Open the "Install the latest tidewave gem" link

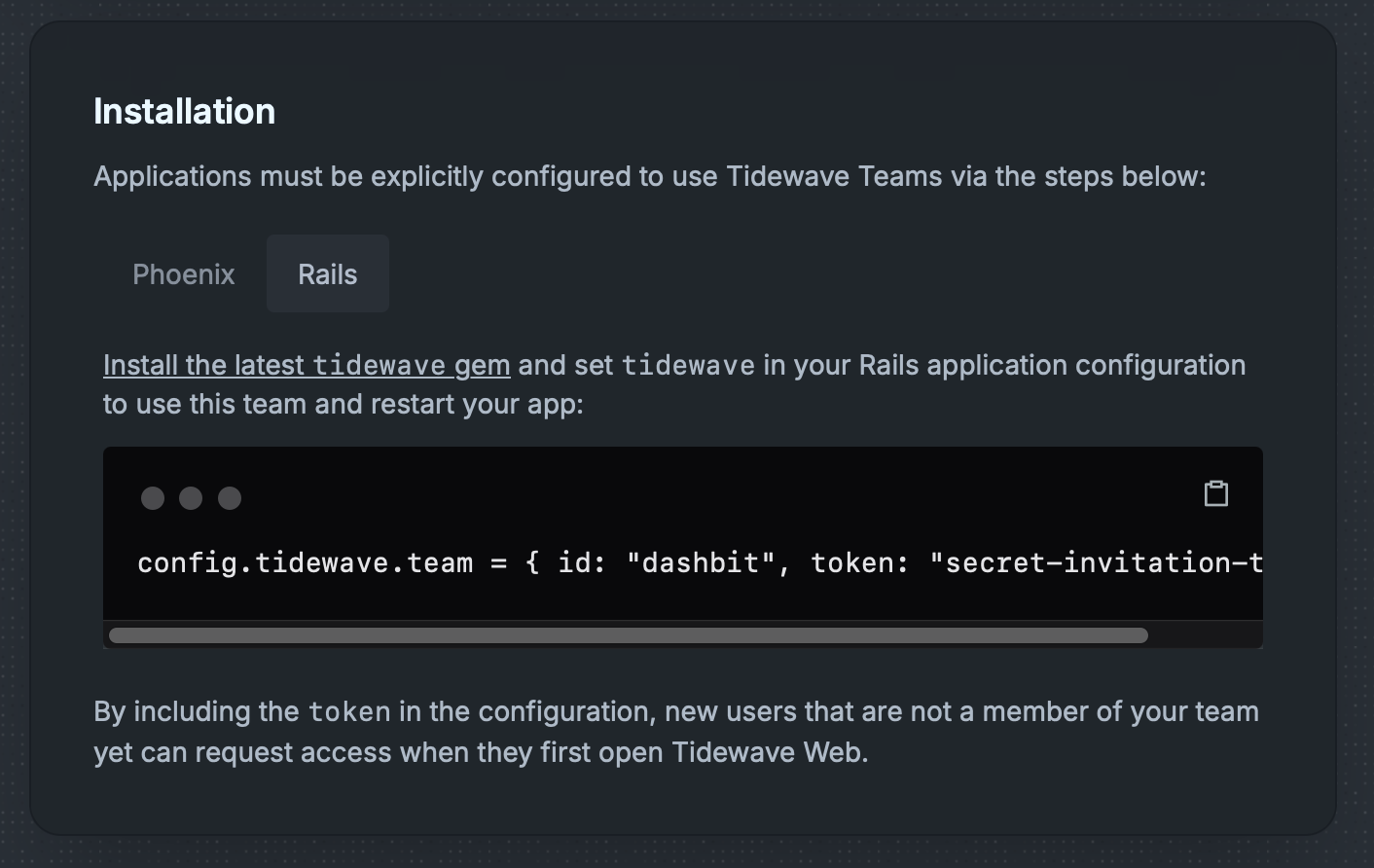[307, 365]
